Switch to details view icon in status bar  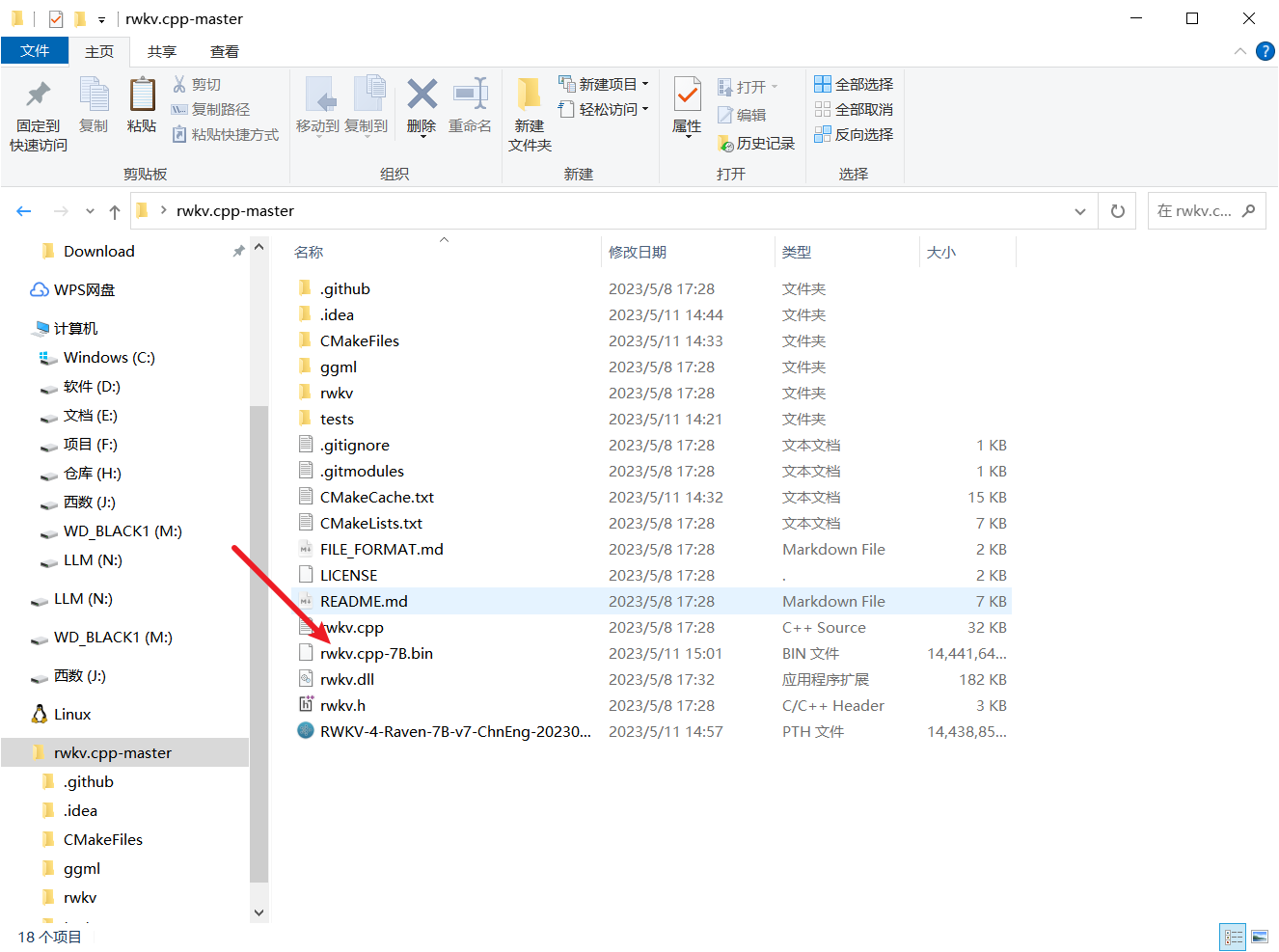coord(1233,937)
